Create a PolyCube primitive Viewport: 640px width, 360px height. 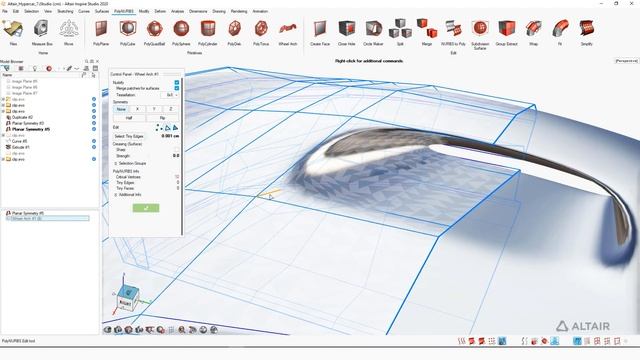click(127, 33)
